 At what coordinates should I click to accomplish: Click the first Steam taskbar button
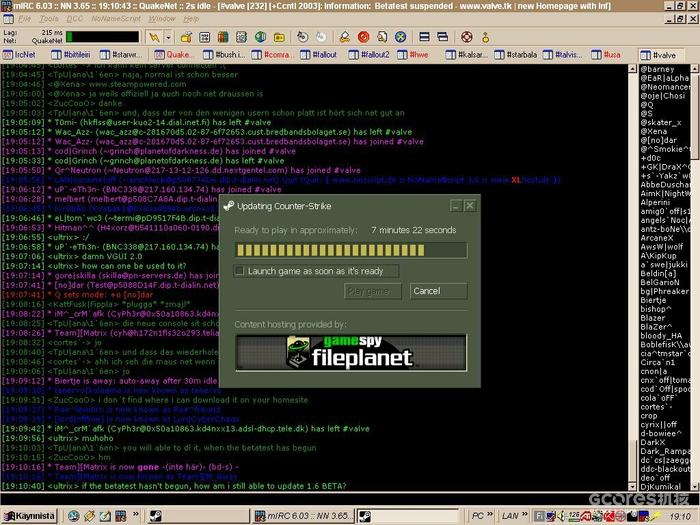coord(198,516)
